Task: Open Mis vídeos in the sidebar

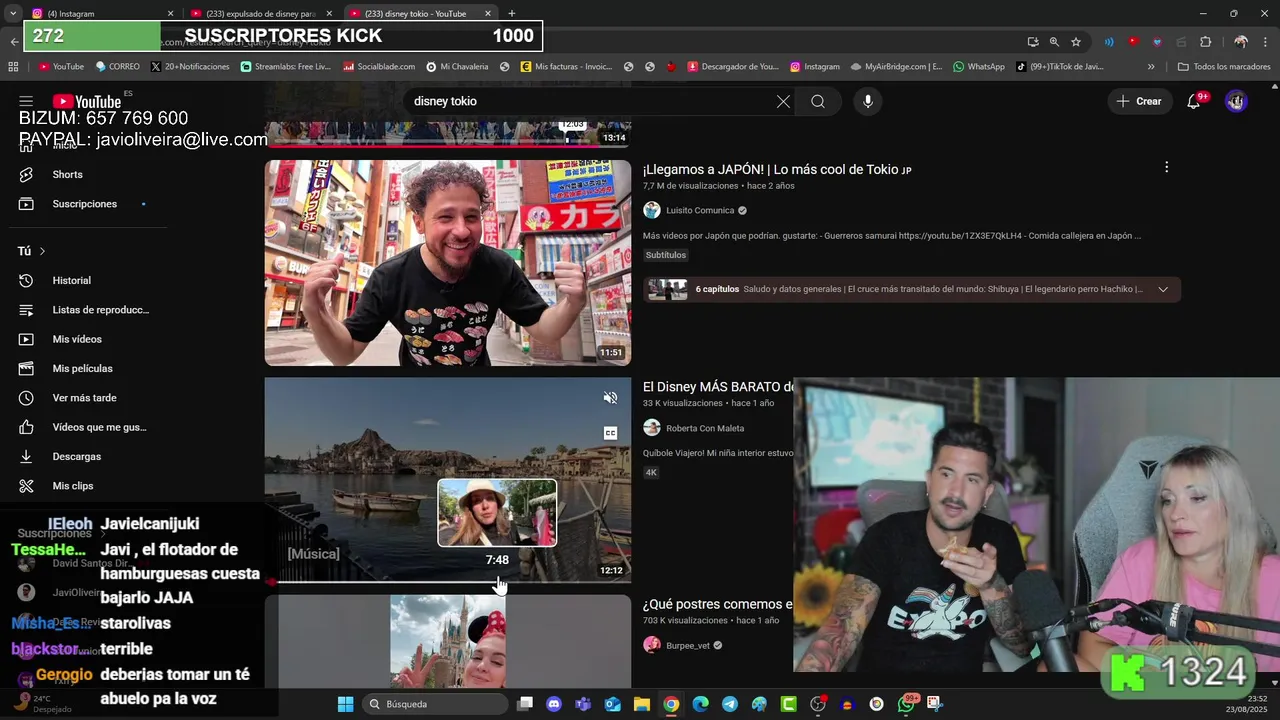Action: click(x=77, y=339)
